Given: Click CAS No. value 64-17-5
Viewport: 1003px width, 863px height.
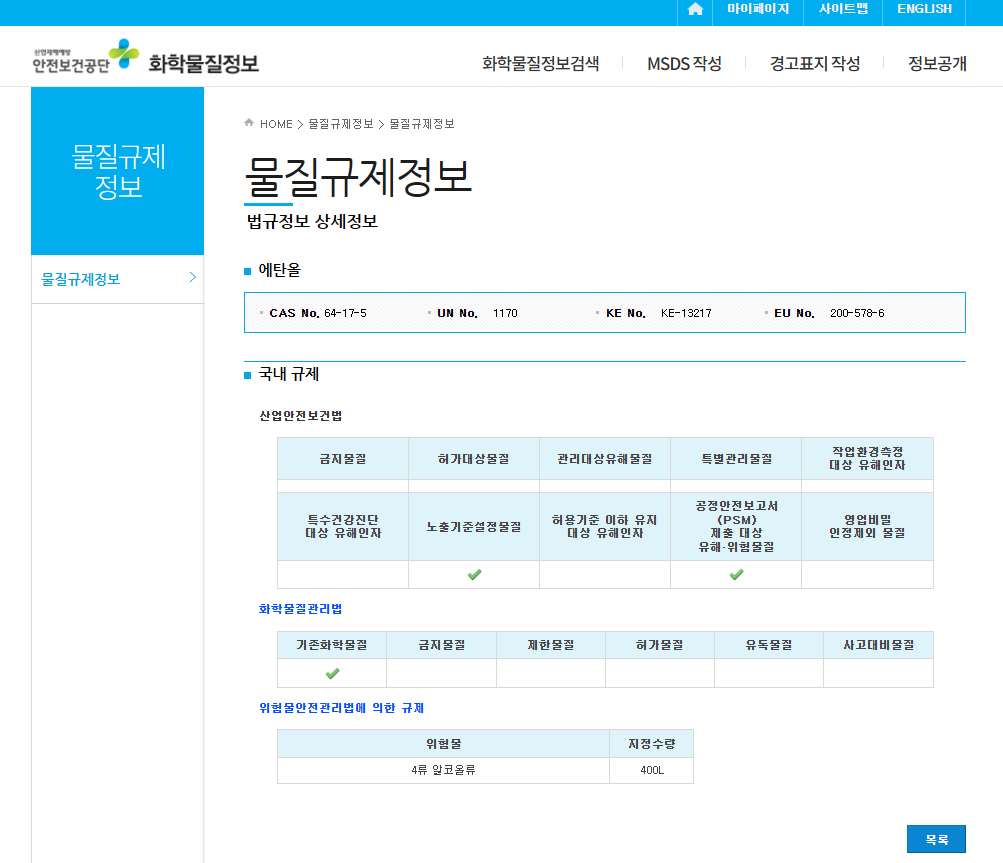Looking at the screenshot, I should (345, 313).
